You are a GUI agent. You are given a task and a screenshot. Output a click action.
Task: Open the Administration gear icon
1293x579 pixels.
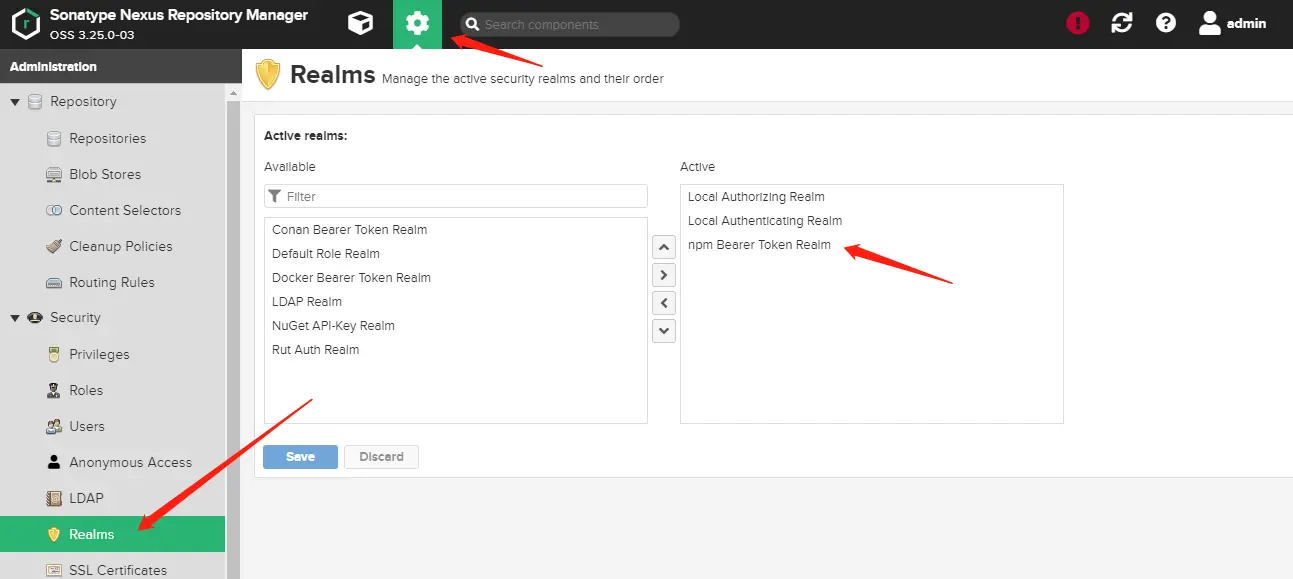click(x=417, y=24)
